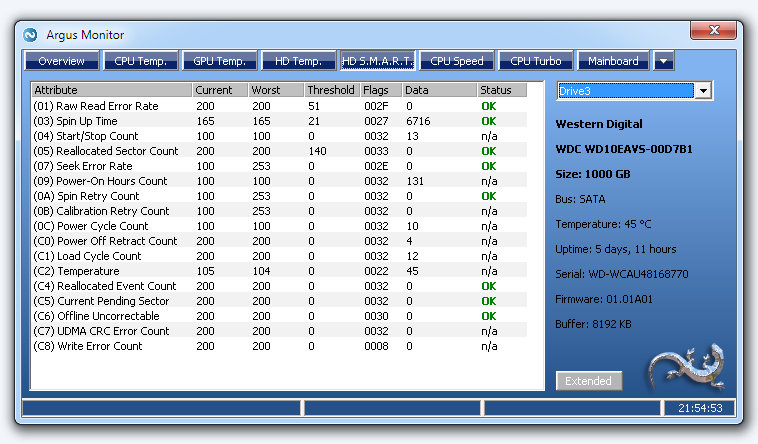758x444 pixels.
Task: Switch to the GPU Temp. tab
Action: (x=220, y=61)
